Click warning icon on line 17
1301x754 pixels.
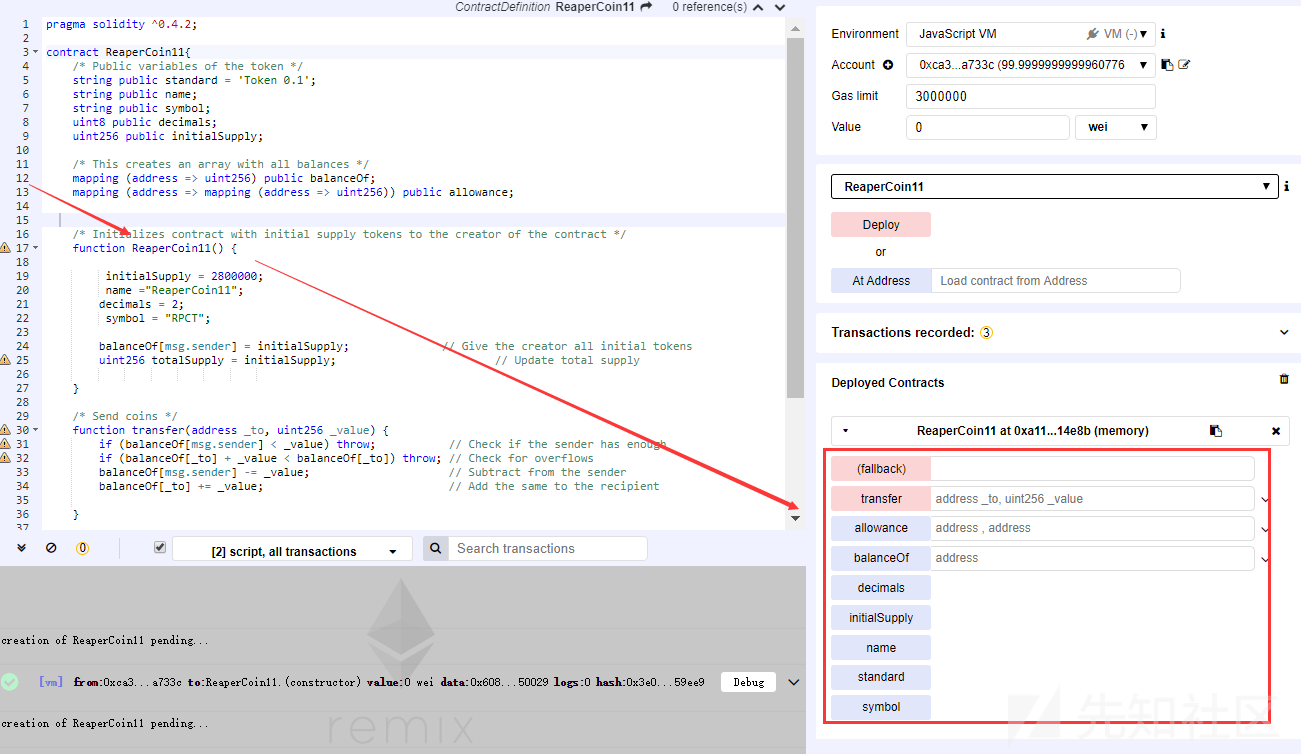click(6, 248)
